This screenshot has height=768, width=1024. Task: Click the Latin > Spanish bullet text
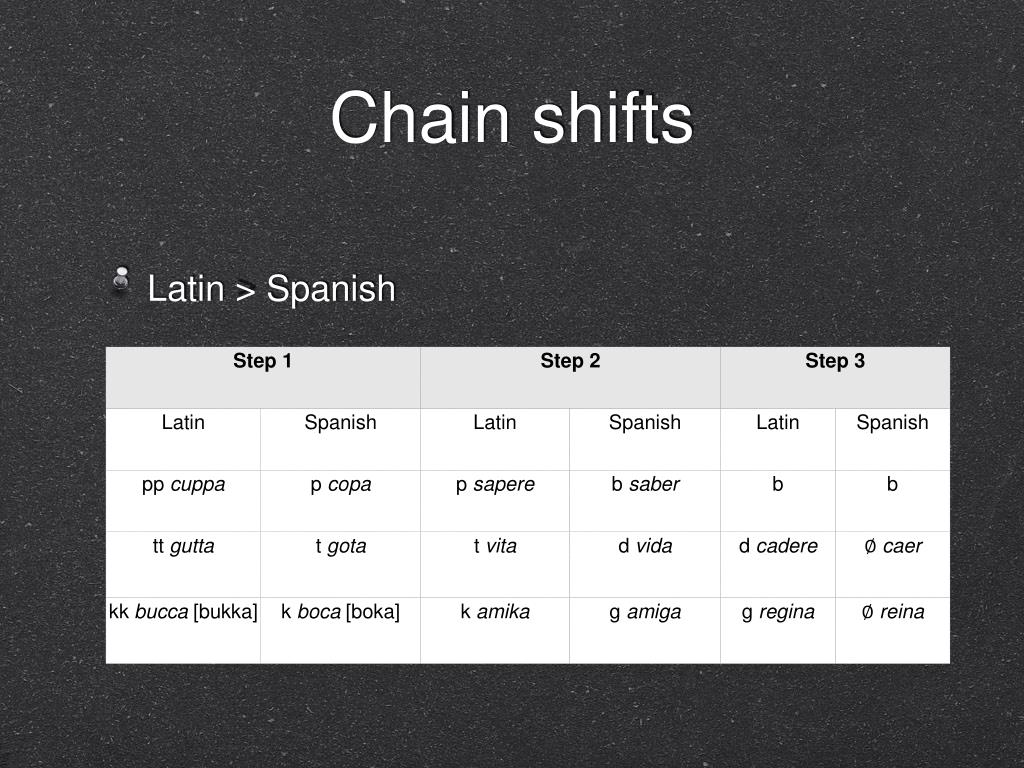pos(272,289)
